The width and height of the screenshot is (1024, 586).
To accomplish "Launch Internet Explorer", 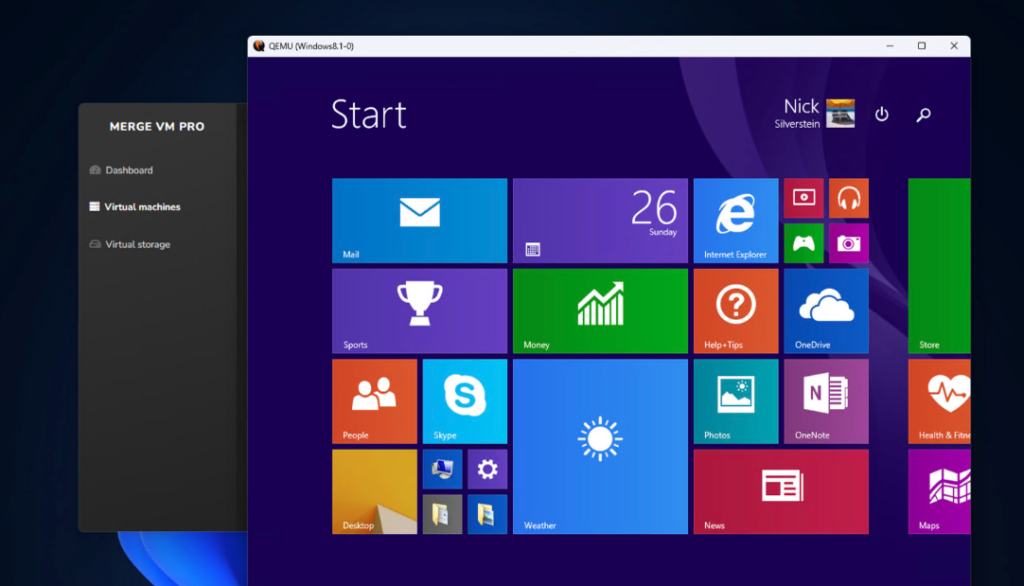I will (x=735, y=220).
